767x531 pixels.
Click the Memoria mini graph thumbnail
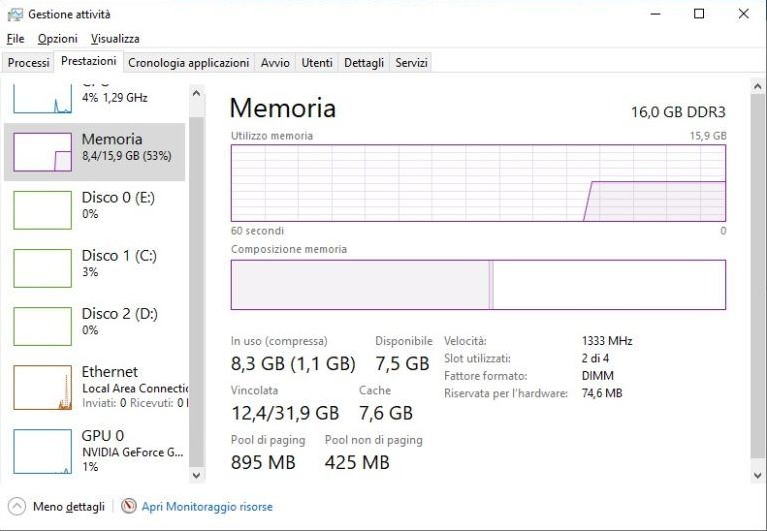(x=42, y=152)
